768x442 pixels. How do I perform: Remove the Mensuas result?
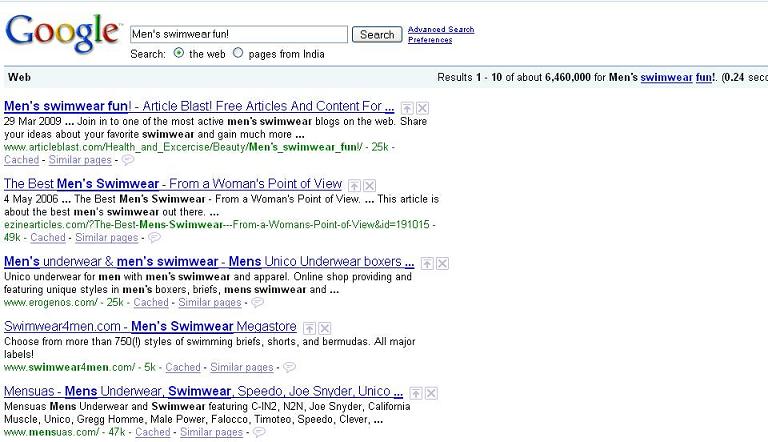pyautogui.click(x=432, y=393)
